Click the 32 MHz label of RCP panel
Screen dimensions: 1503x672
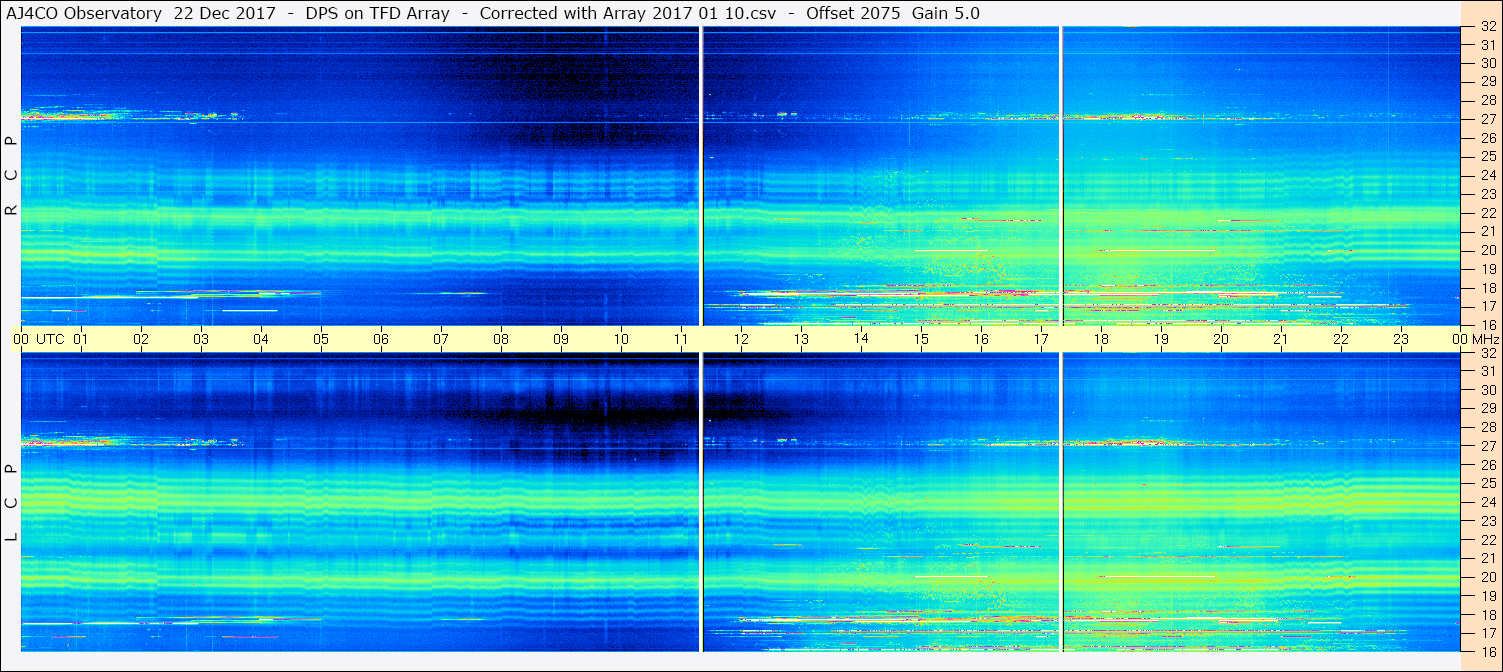click(1488, 28)
